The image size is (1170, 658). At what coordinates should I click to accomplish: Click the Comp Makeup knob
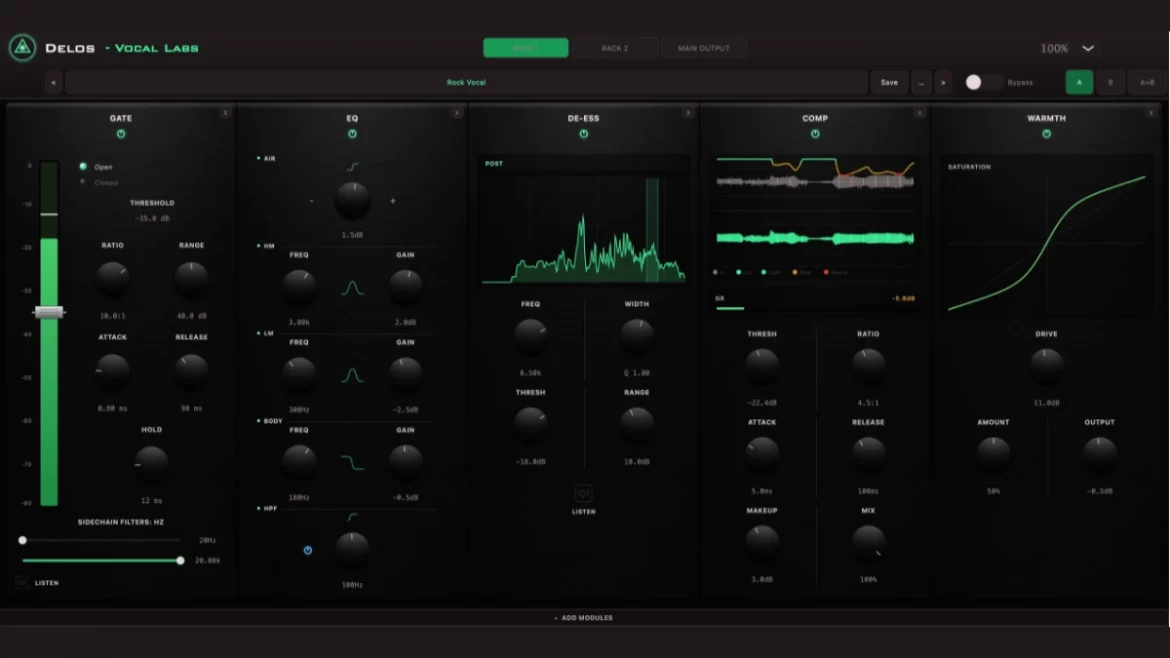click(762, 542)
